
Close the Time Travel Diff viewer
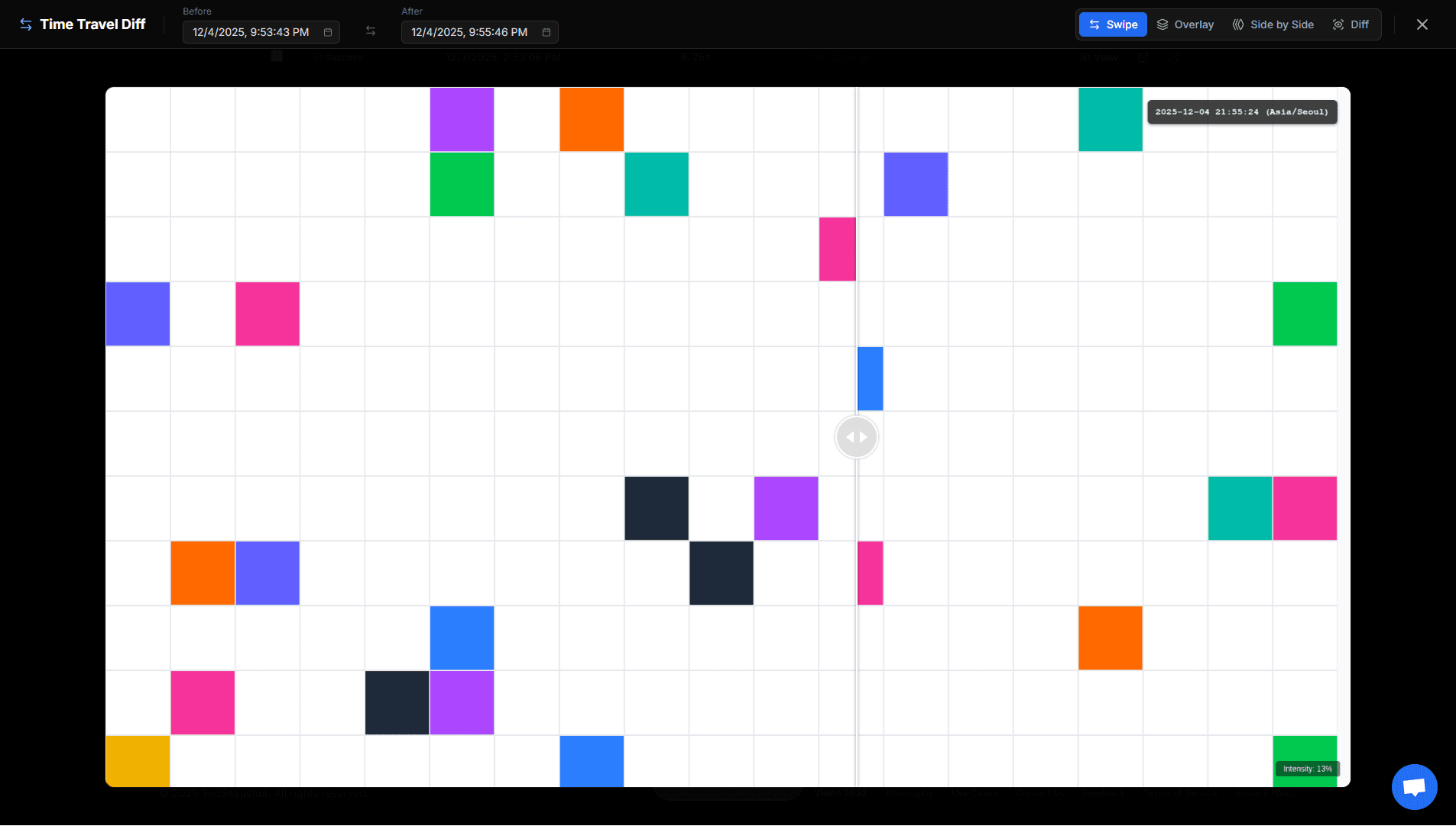click(1422, 24)
